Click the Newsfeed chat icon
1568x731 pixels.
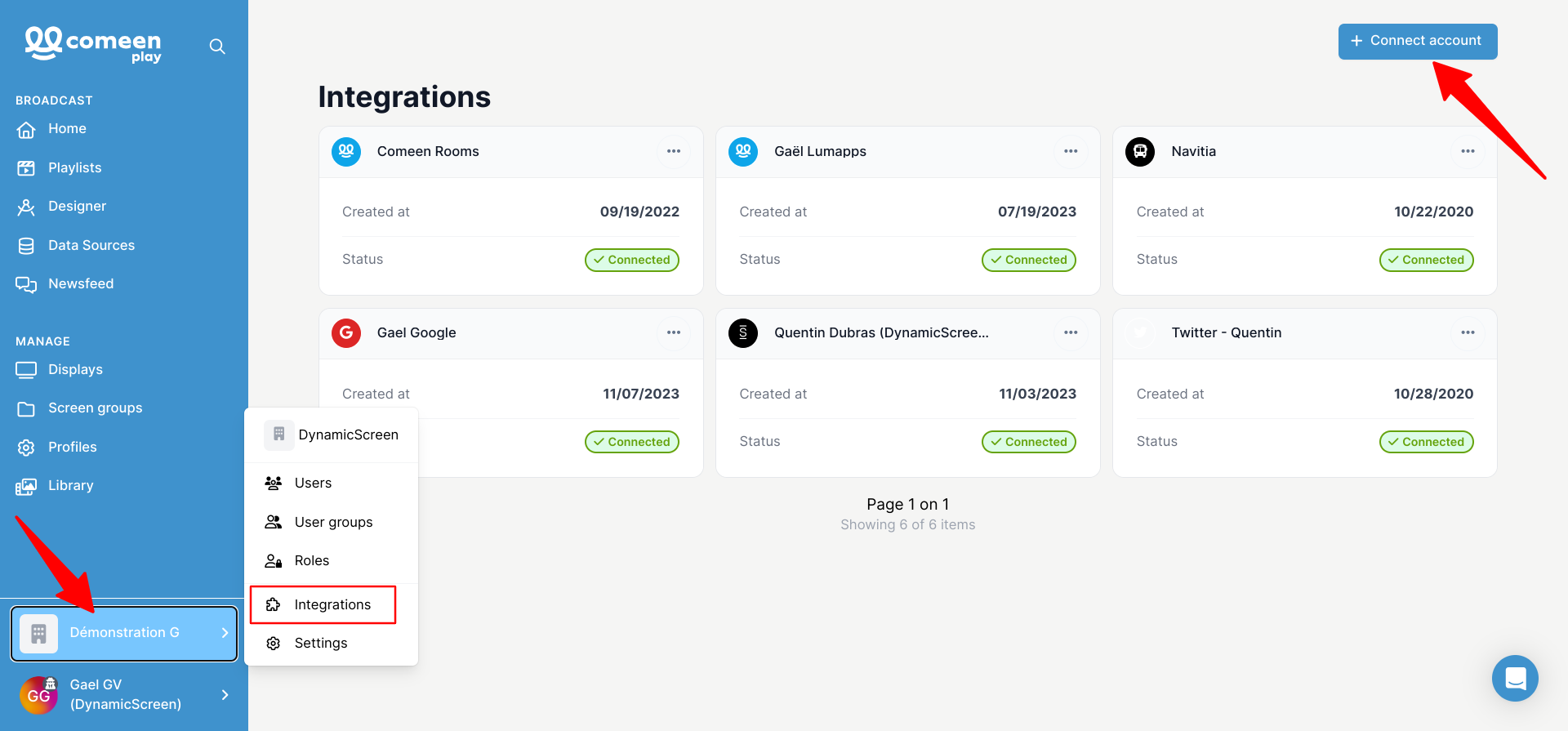coord(26,284)
